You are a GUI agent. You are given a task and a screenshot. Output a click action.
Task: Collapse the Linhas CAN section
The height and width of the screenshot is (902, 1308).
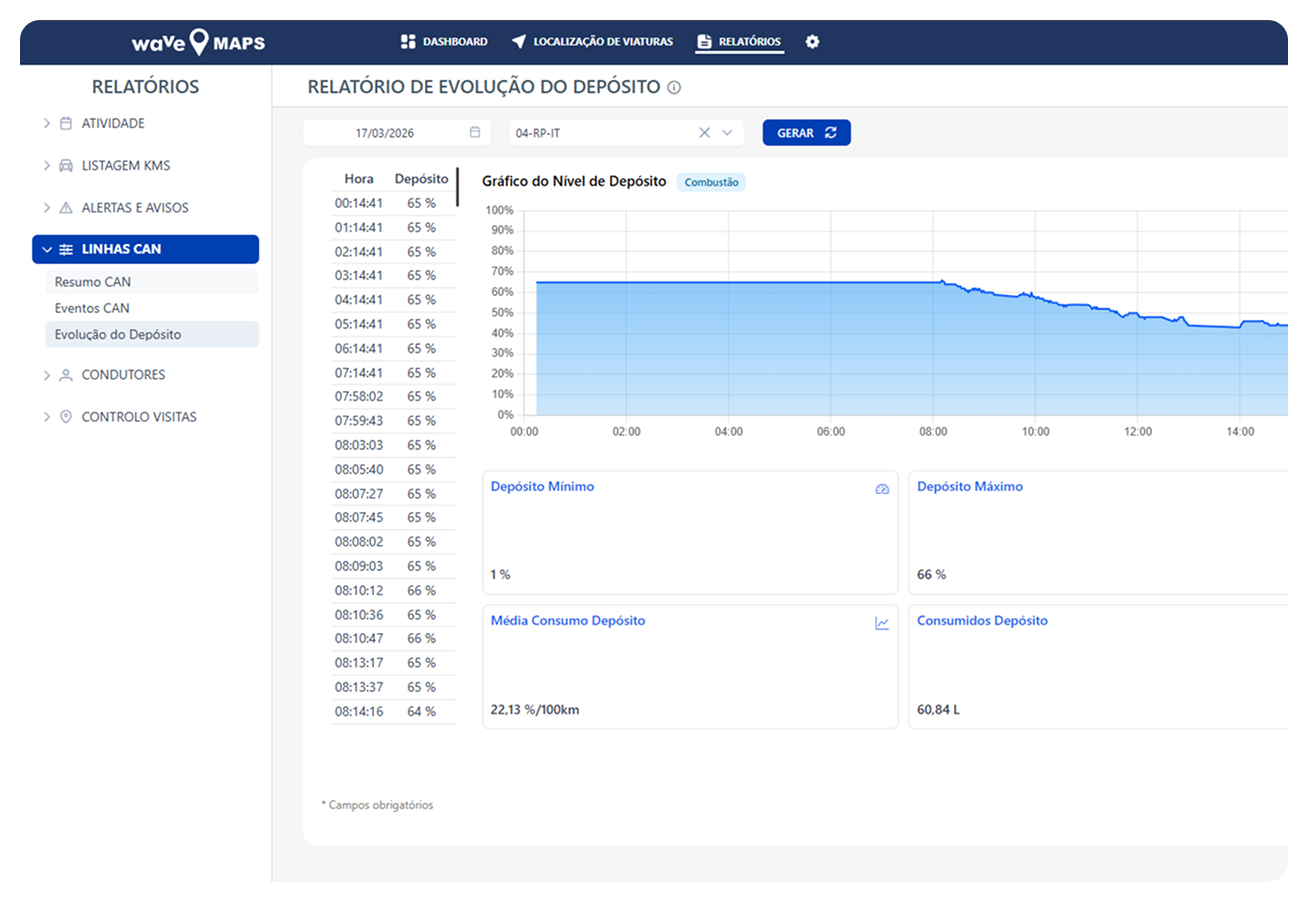click(47, 250)
